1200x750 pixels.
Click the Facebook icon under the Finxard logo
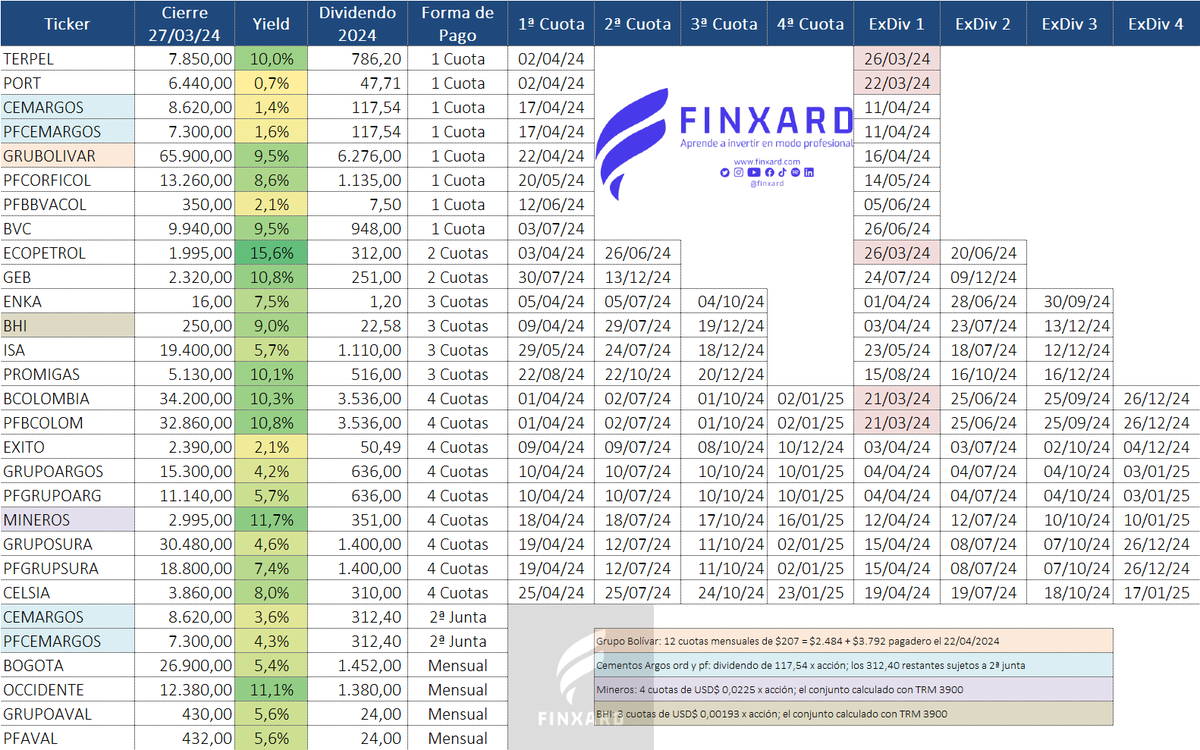[x=769, y=173]
